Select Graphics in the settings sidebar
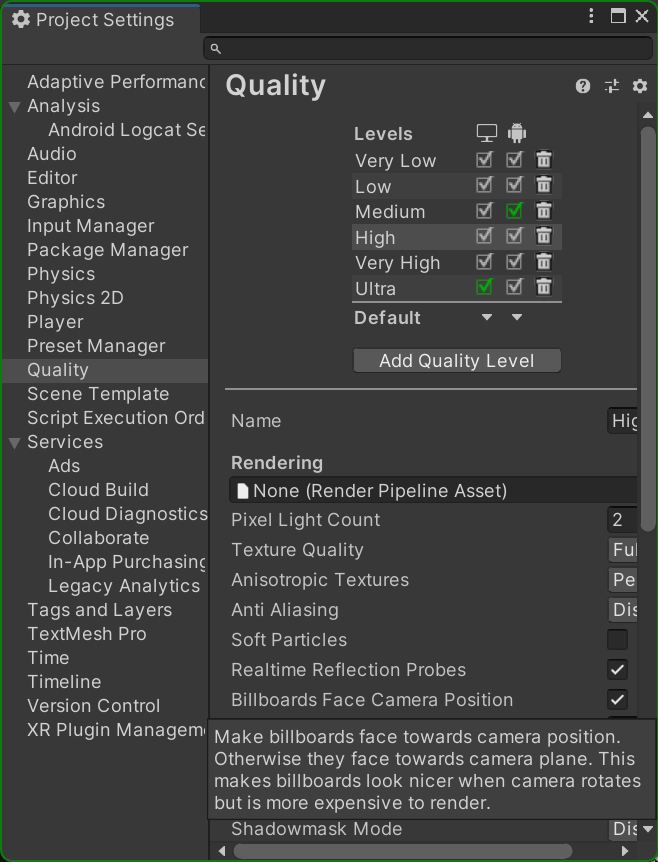 pyautogui.click(x=65, y=202)
